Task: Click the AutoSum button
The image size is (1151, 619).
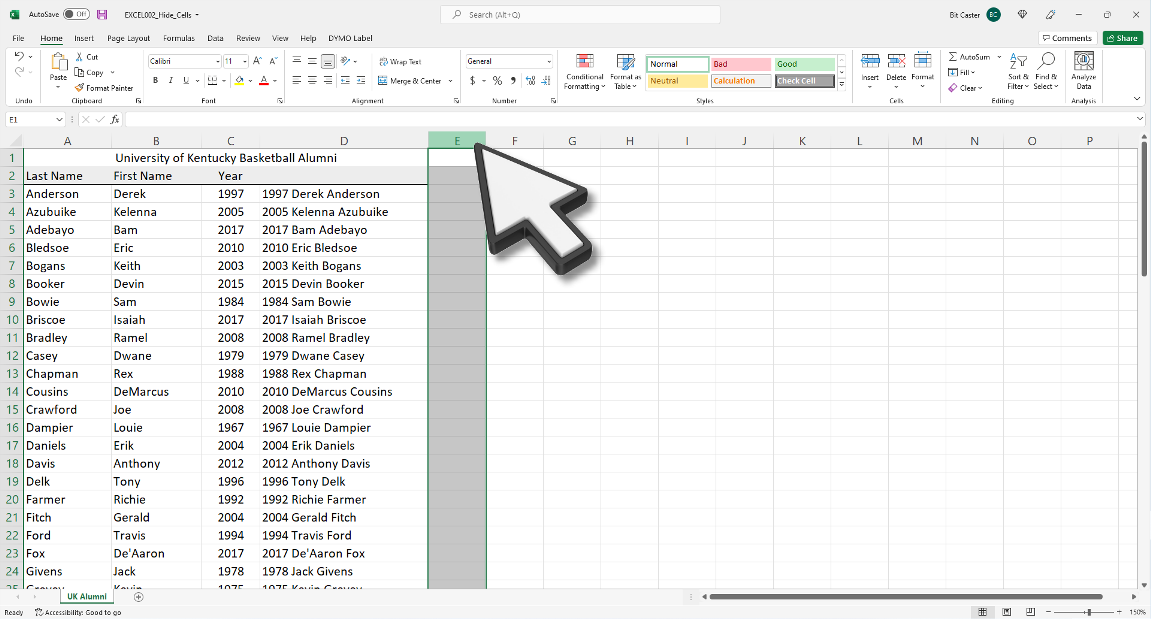Action: [x=969, y=57]
